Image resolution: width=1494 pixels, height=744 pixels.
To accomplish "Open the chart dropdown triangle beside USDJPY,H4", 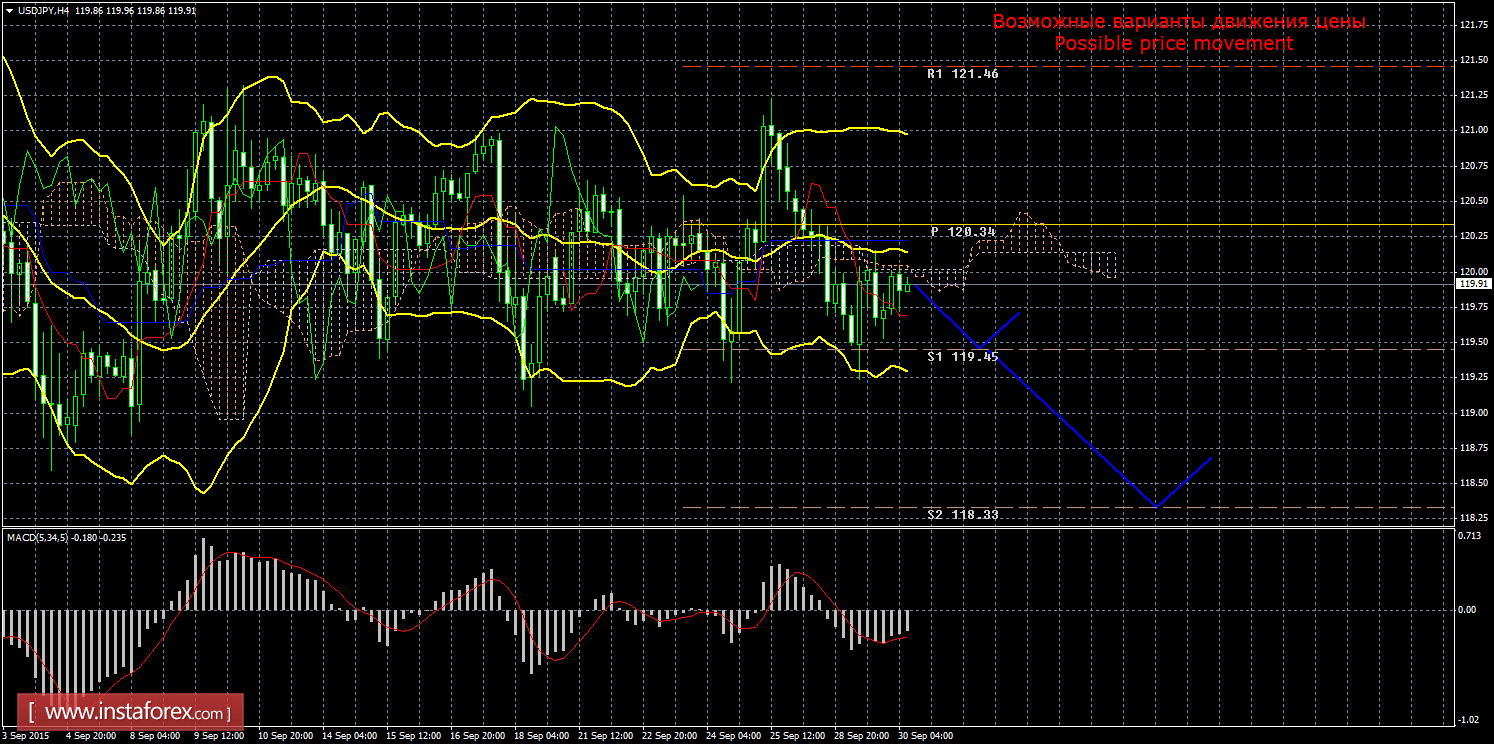I will (8, 10).
